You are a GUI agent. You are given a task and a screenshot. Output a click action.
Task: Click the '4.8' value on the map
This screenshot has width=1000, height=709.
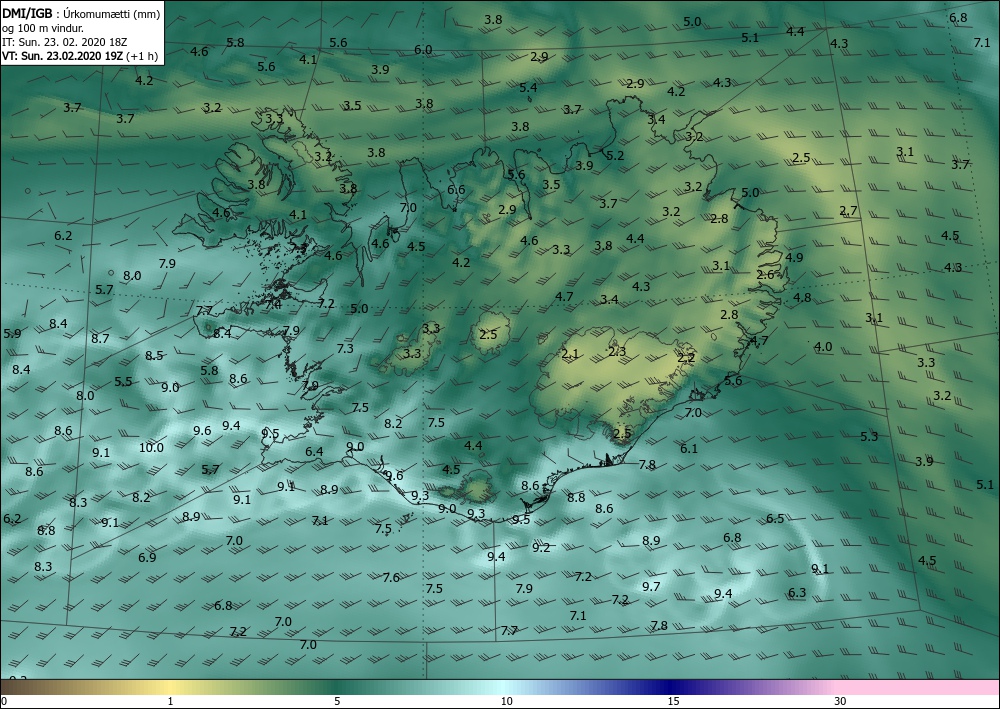tap(802, 297)
